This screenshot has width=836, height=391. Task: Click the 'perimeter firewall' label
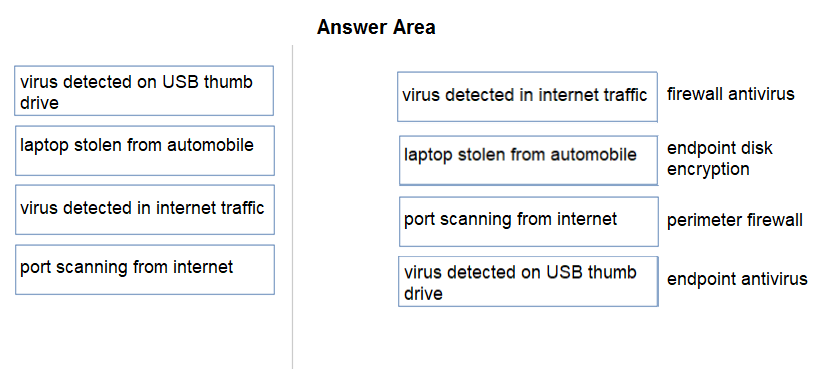point(735,220)
